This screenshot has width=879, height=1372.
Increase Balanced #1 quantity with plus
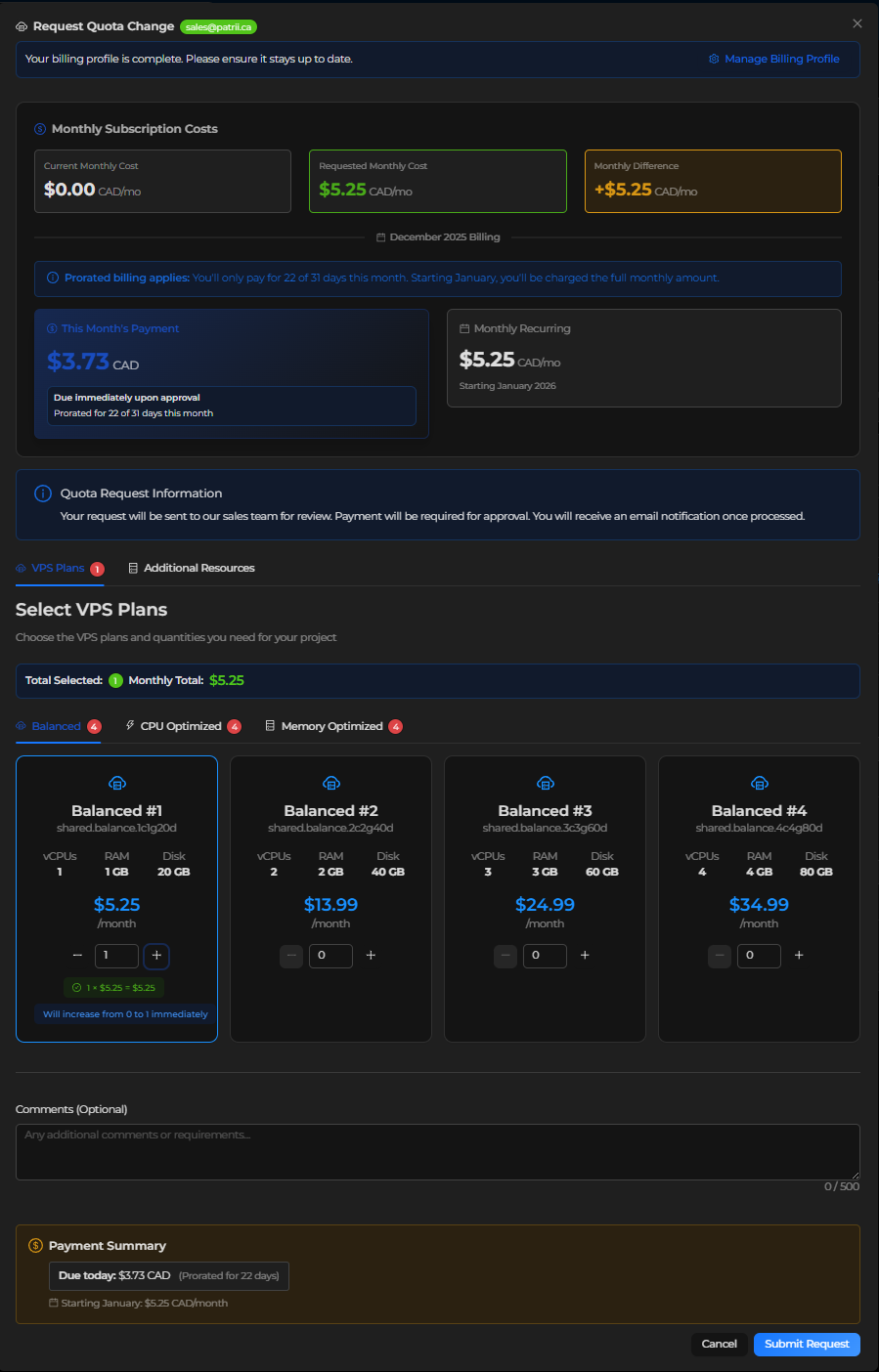pyautogui.click(x=156, y=955)
